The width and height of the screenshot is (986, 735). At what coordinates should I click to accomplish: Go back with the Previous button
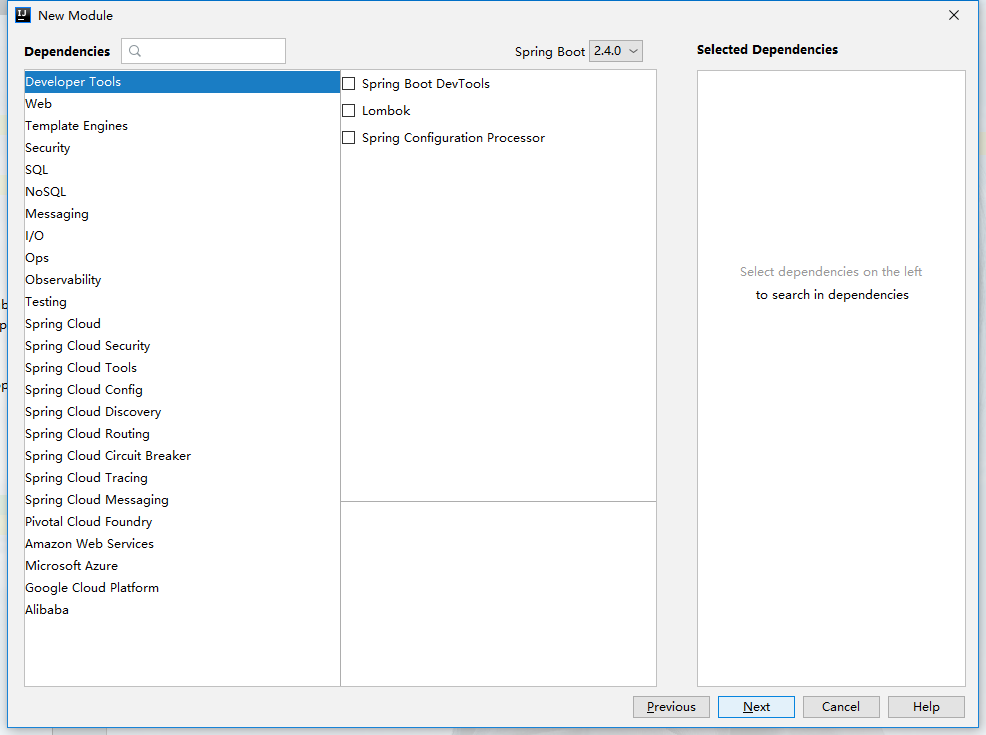point(671,707)
